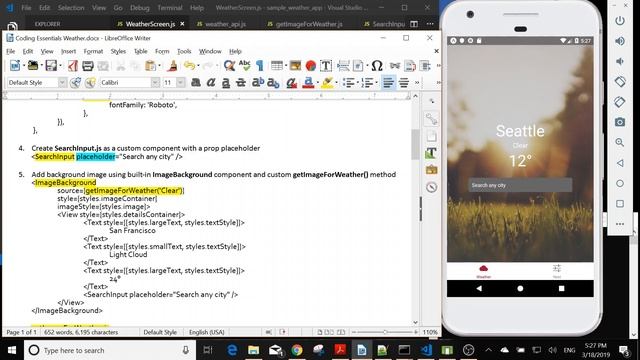Open Font Size dropdown arrow
This screenshot has width=640, height=360.
click(180, 83)
